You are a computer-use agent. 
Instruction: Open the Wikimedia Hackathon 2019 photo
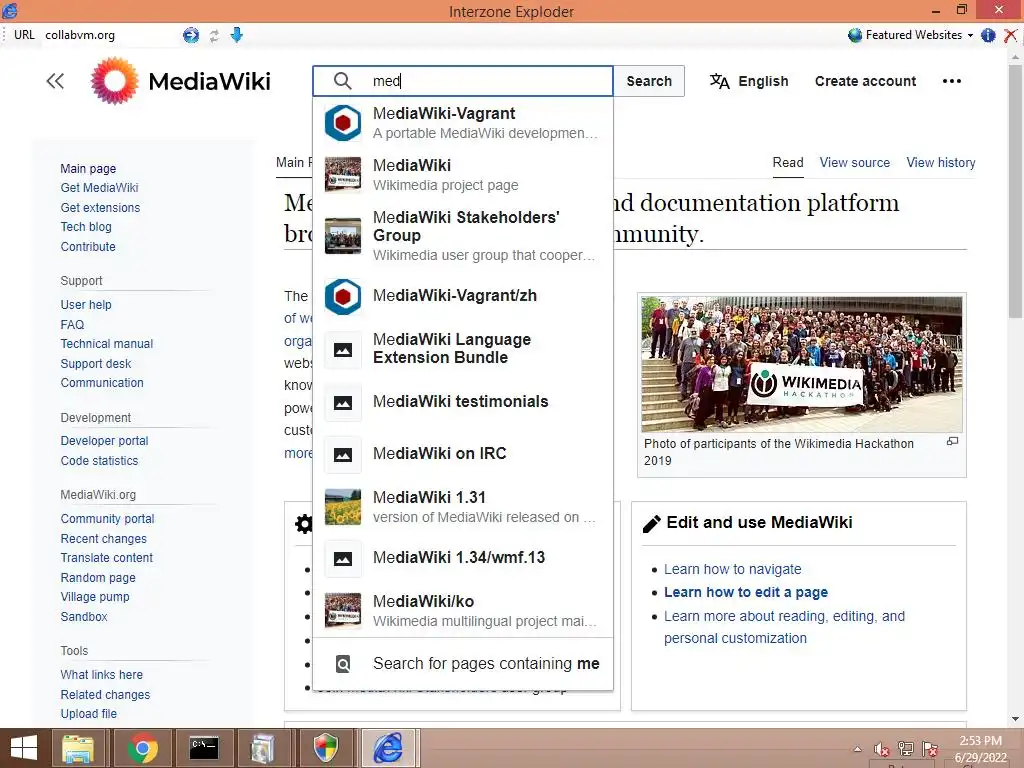tap(801, 364)
